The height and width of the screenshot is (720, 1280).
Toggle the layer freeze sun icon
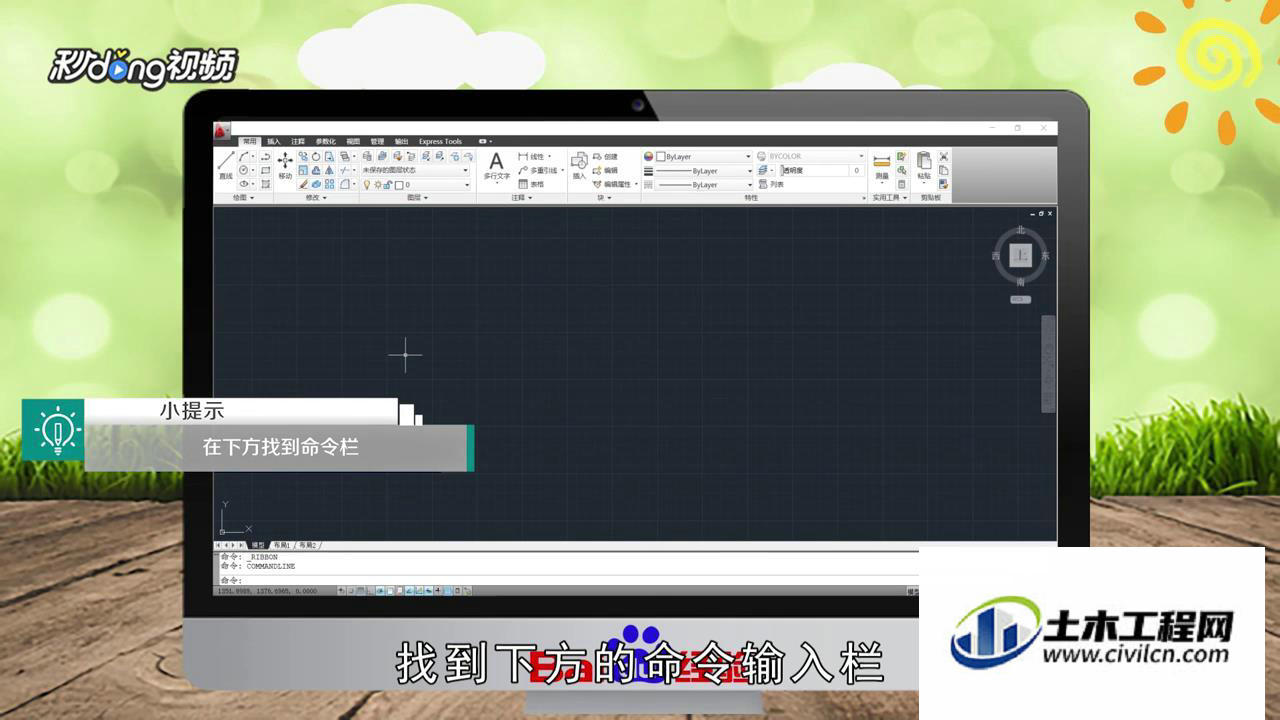point(378,185)
